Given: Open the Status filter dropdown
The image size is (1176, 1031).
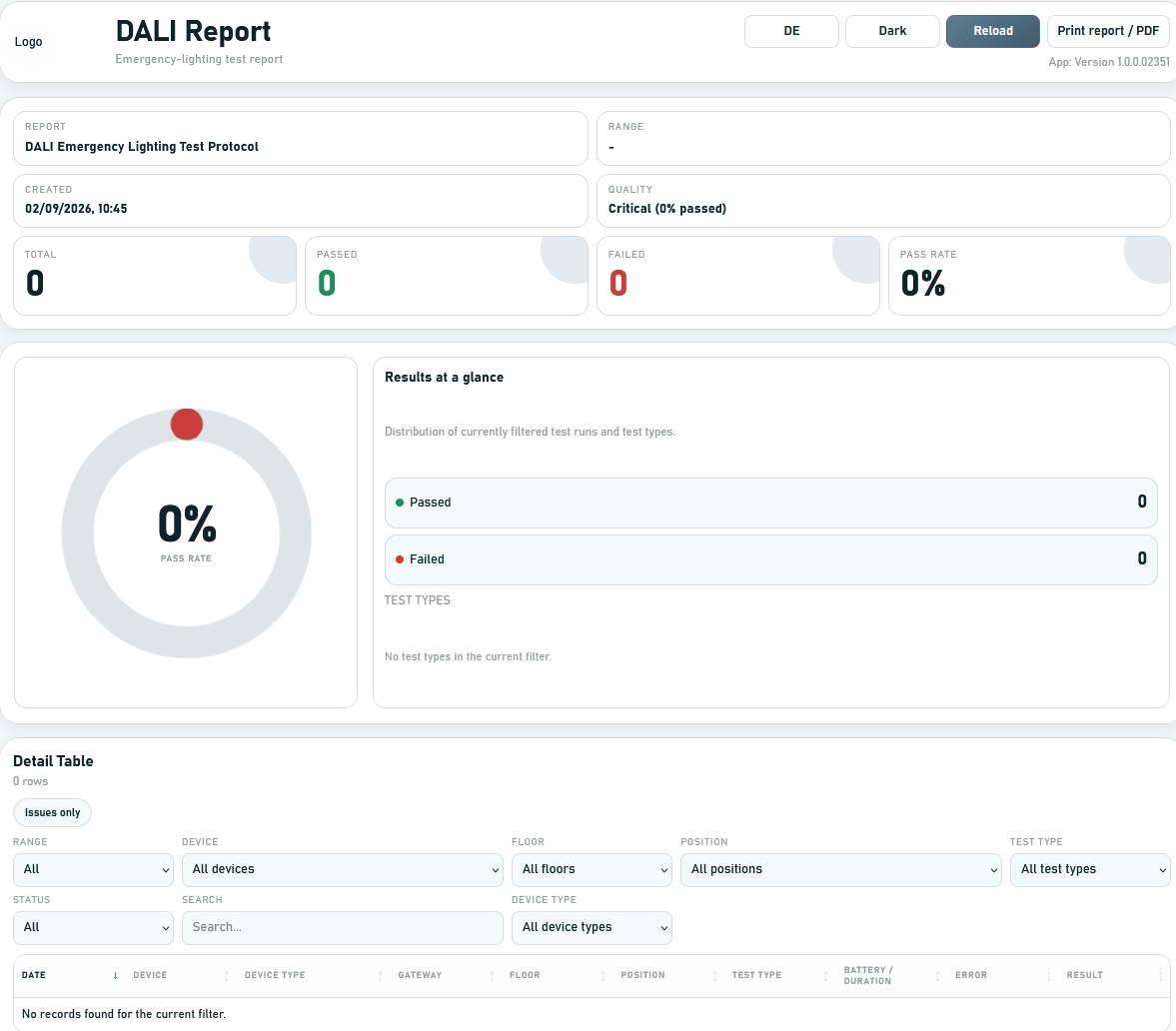Looking at the screenshot, I should [x=93, y=927].
